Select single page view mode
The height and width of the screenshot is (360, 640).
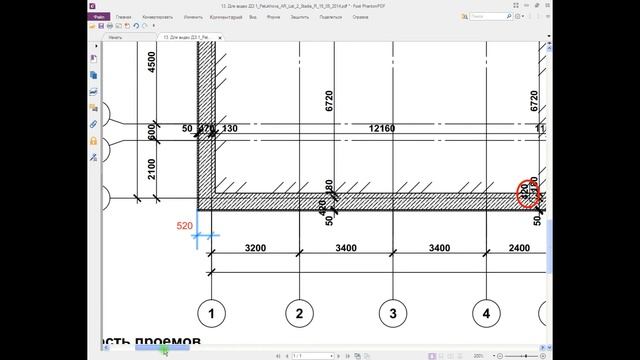[x=432, y=356]
